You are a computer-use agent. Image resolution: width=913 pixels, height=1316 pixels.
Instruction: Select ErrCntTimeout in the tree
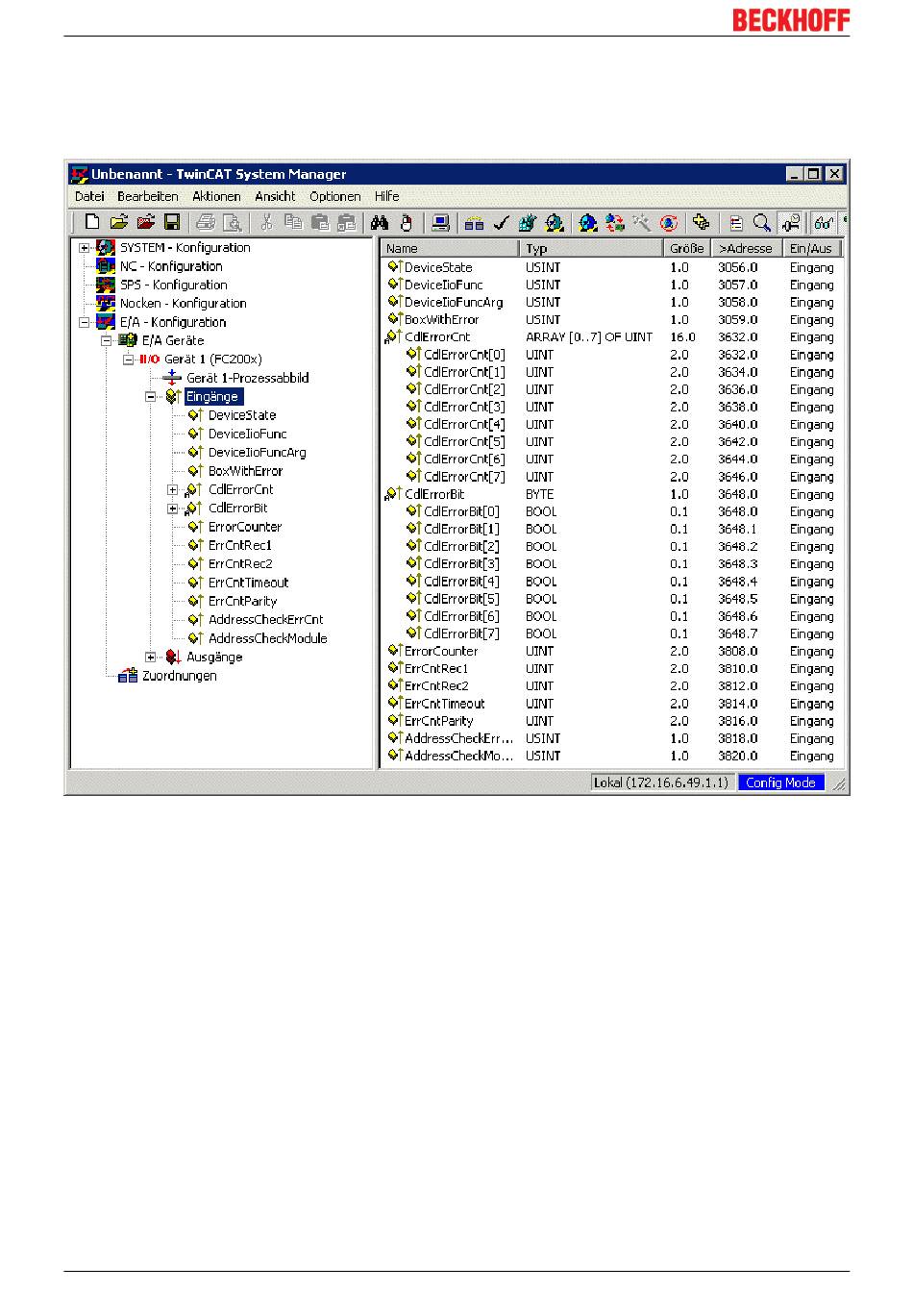[248, 583]
